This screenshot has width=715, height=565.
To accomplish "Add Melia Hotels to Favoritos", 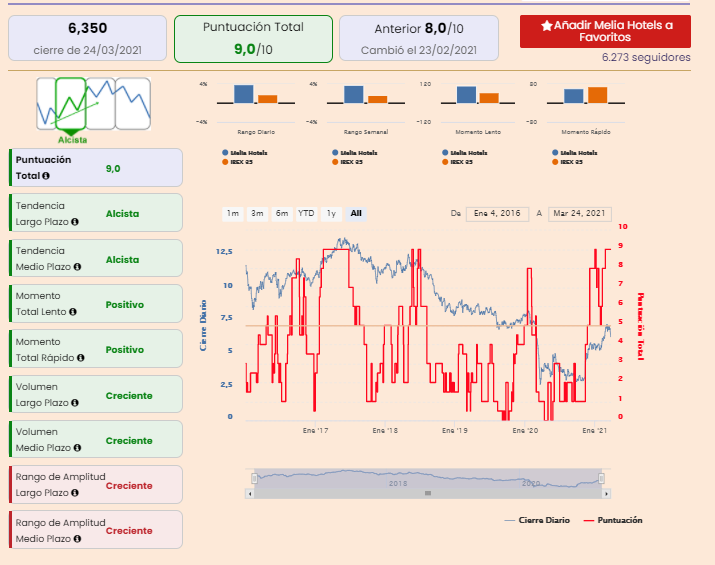I will point(605,31).
